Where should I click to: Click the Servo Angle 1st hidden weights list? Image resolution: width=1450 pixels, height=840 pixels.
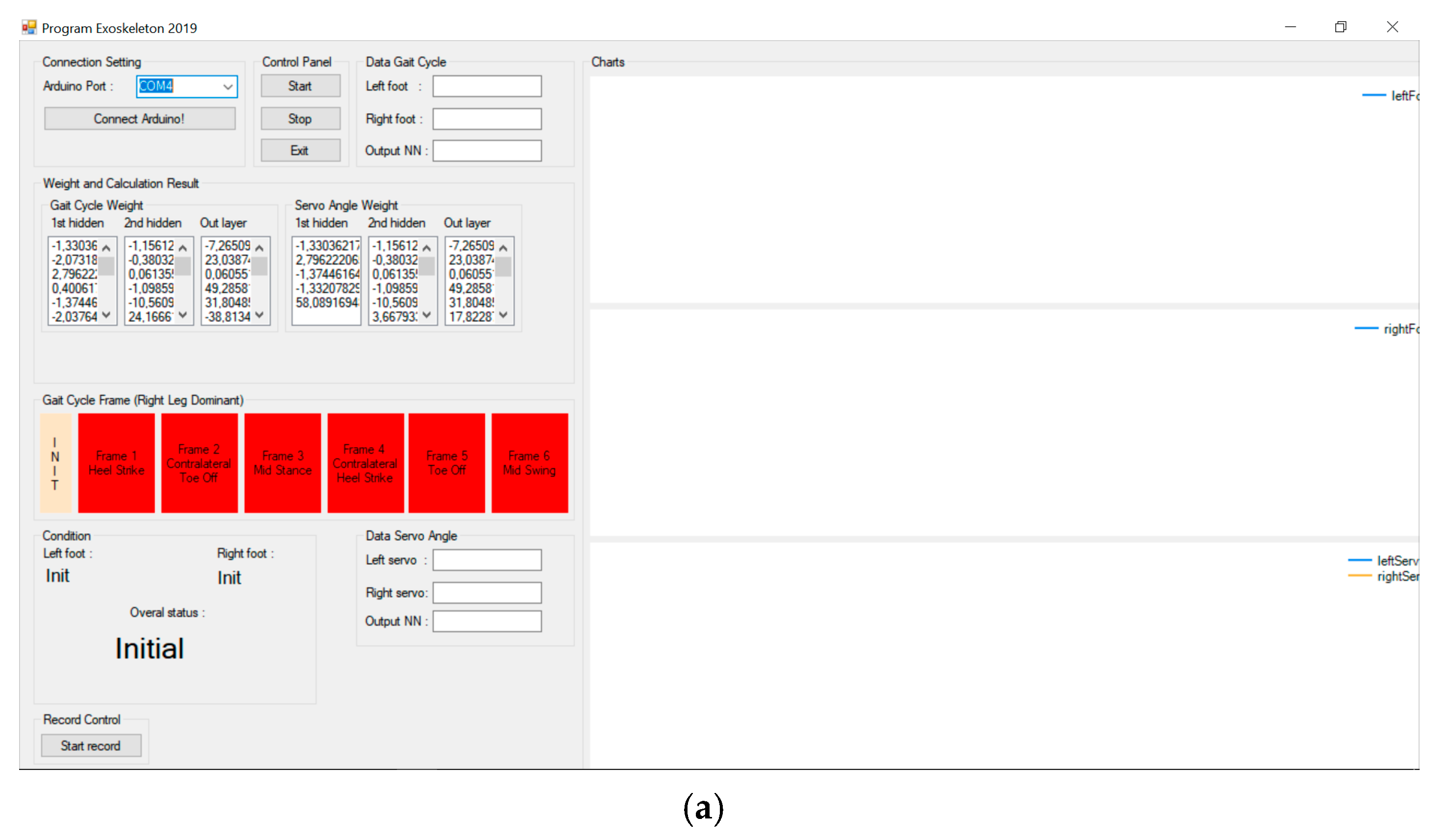(x=326, y=281)
